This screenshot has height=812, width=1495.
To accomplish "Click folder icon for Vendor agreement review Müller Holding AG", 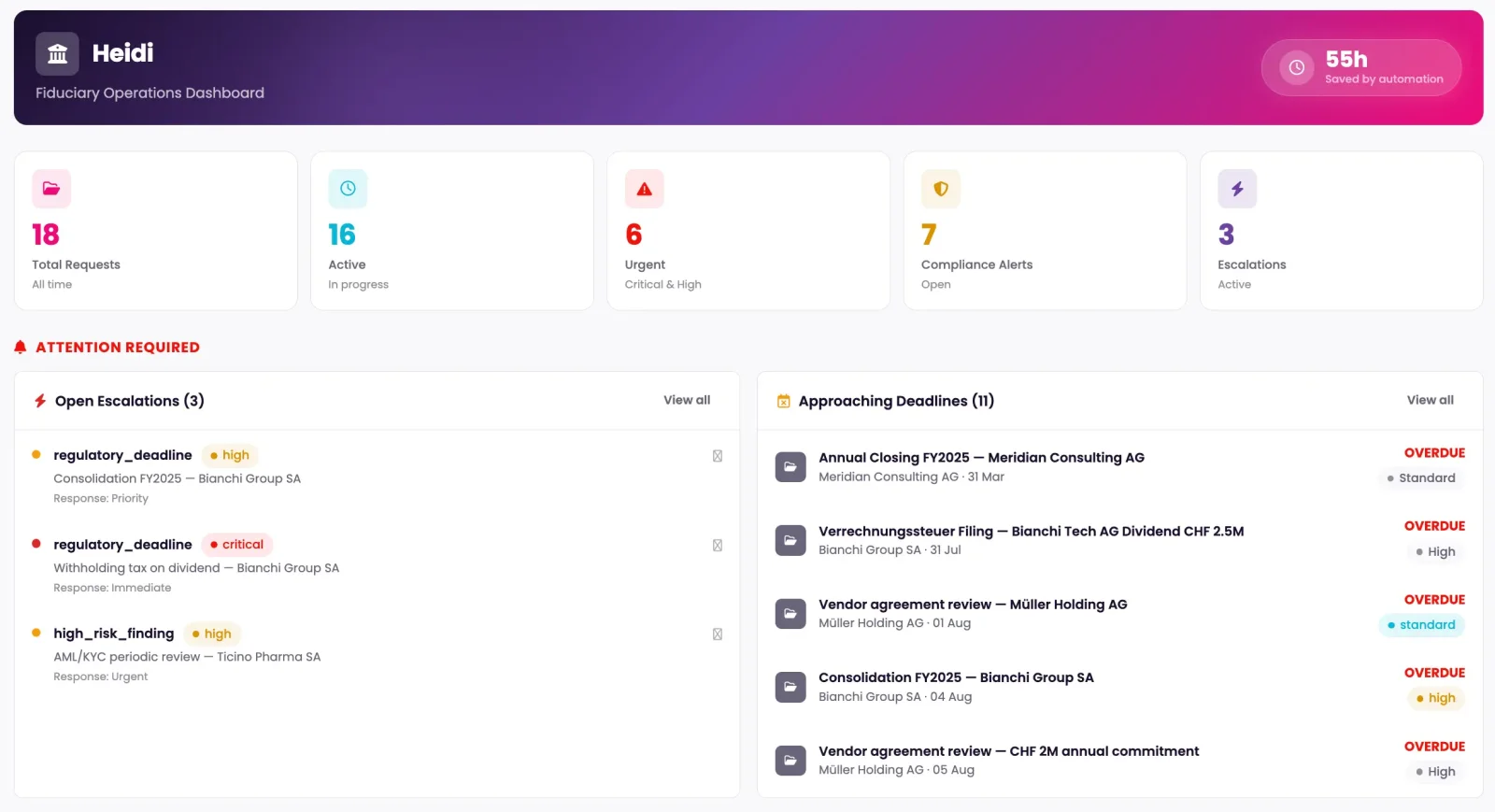I will tap(790, 613).
